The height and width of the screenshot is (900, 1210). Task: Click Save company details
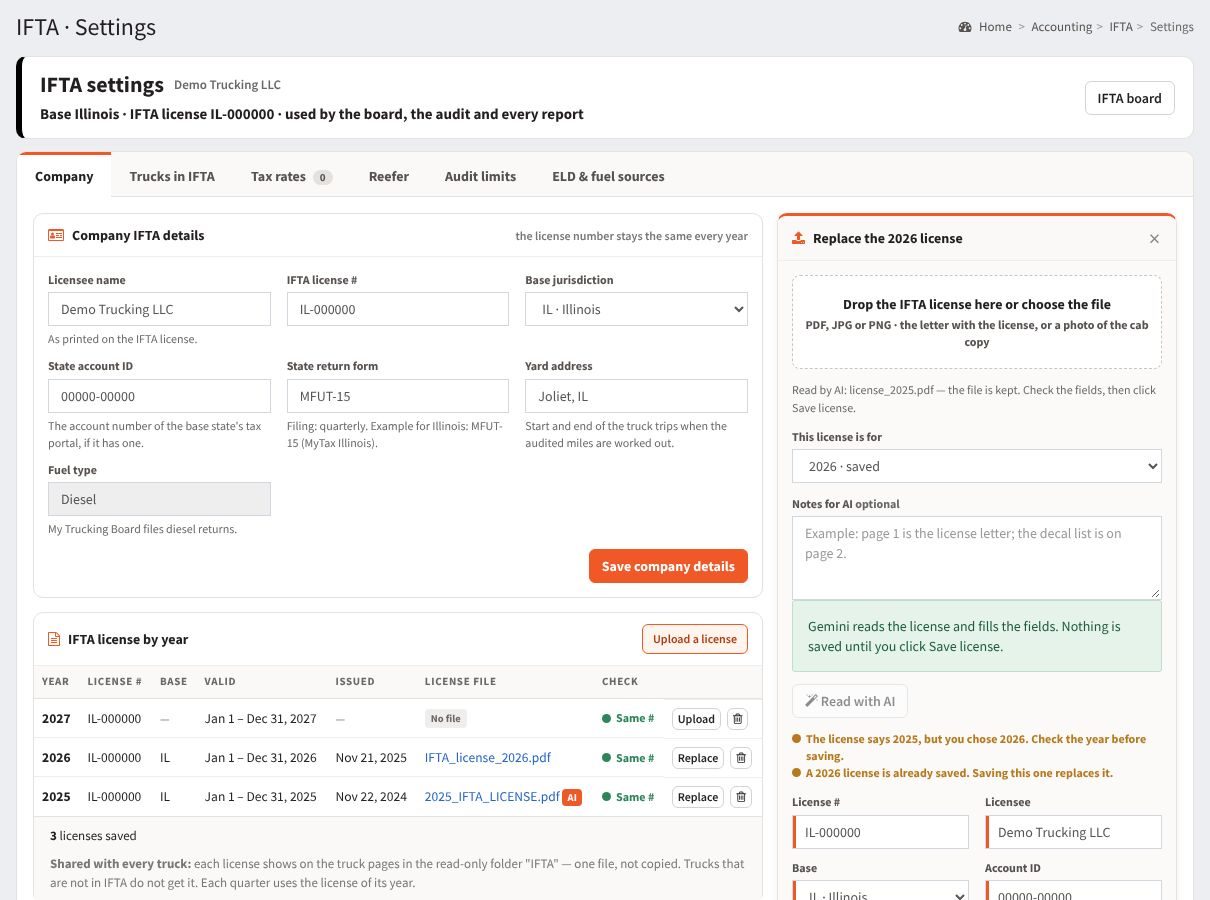[x=668, y=566]
